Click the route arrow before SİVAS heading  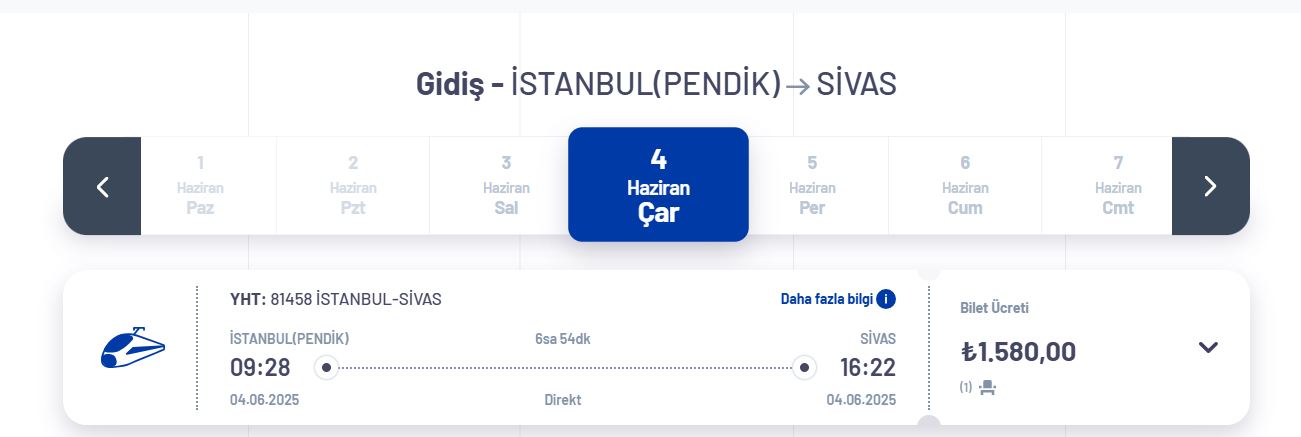pyautogui.click(x=798, y=86)
